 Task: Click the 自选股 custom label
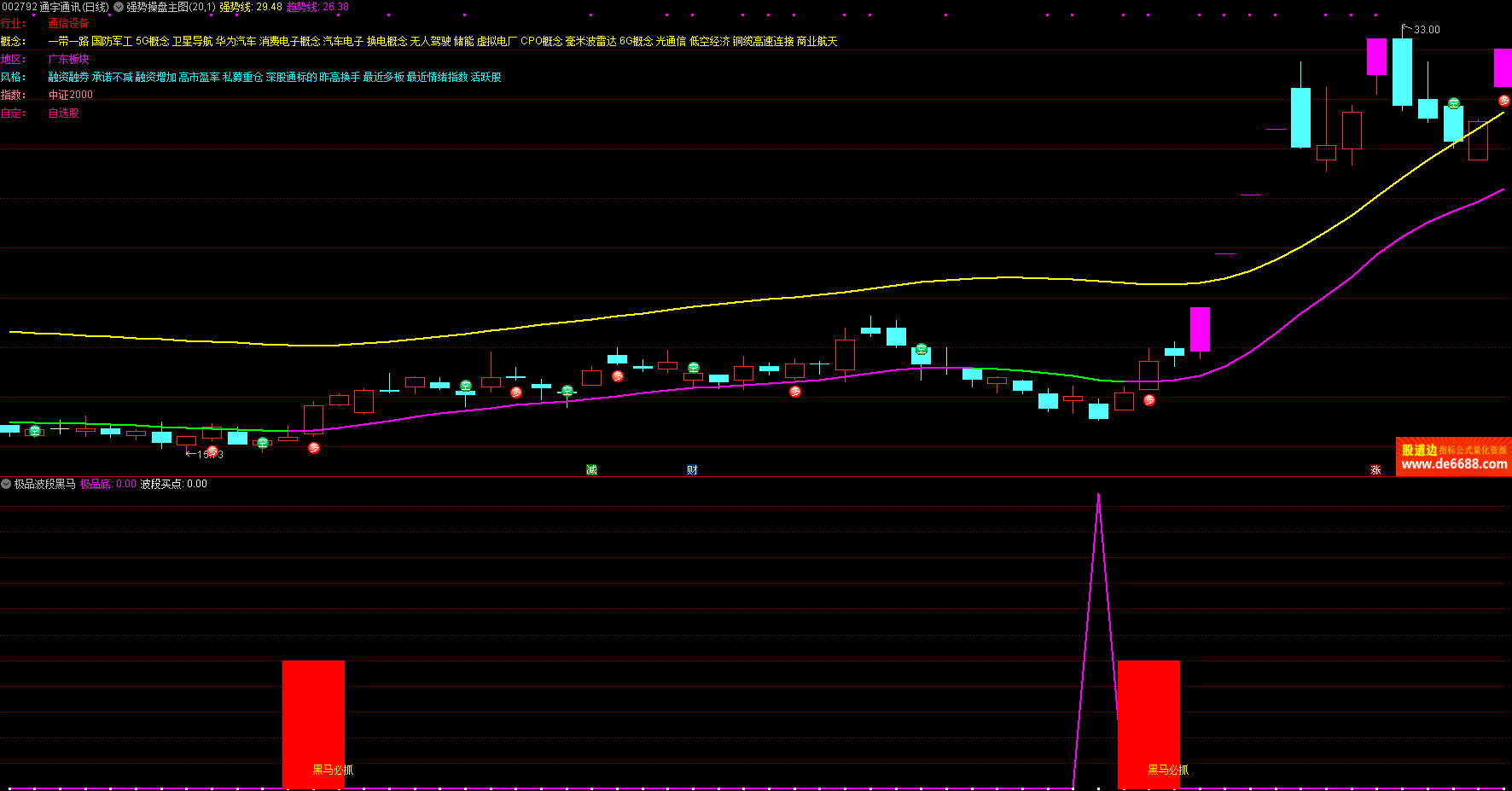pos(63,113)
